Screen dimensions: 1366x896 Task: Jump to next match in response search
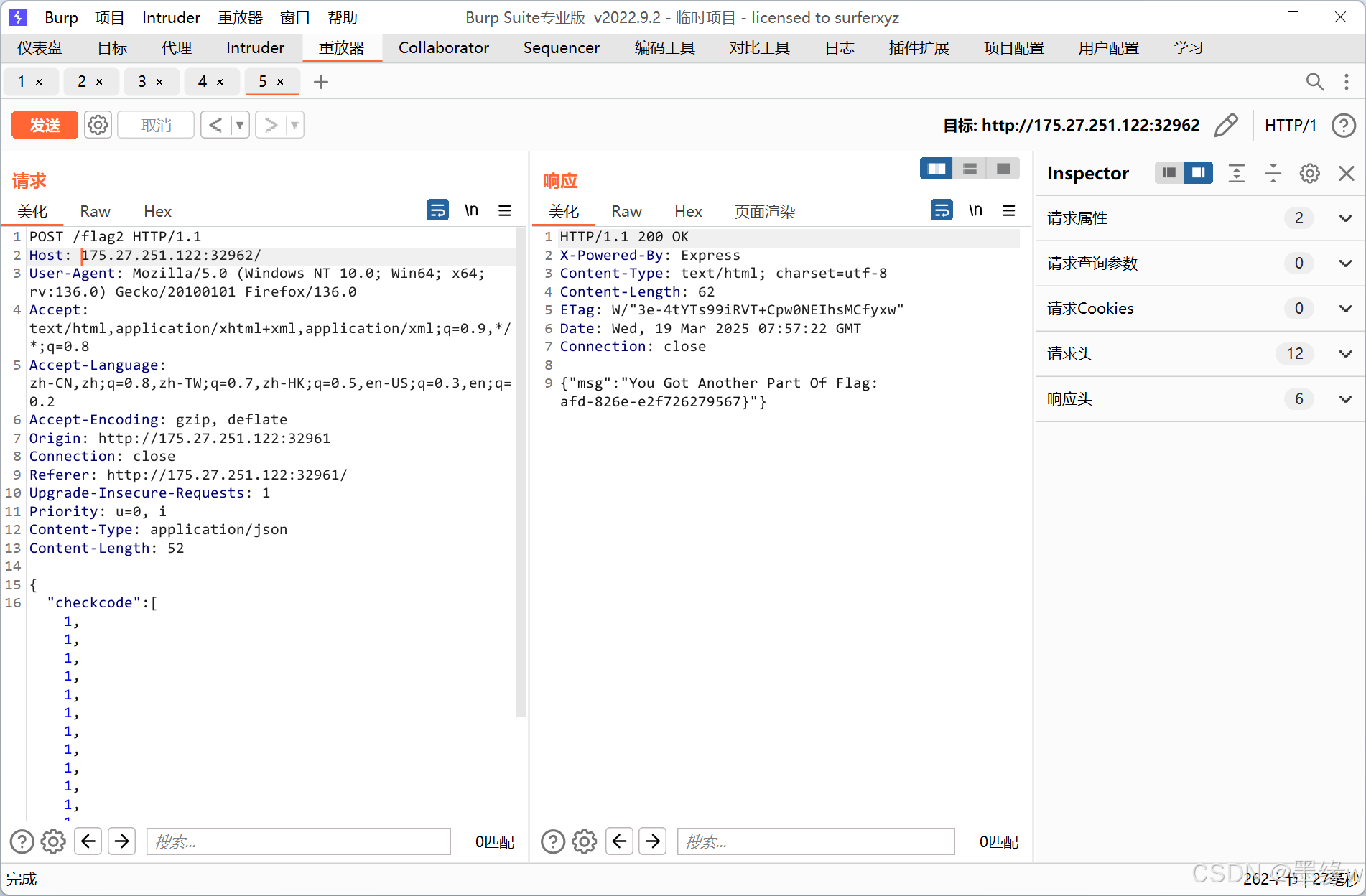[x=653, y=841]
